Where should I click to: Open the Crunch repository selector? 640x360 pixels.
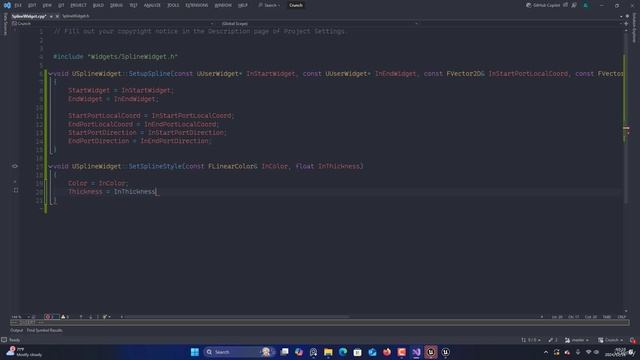(x=611, y=340)
